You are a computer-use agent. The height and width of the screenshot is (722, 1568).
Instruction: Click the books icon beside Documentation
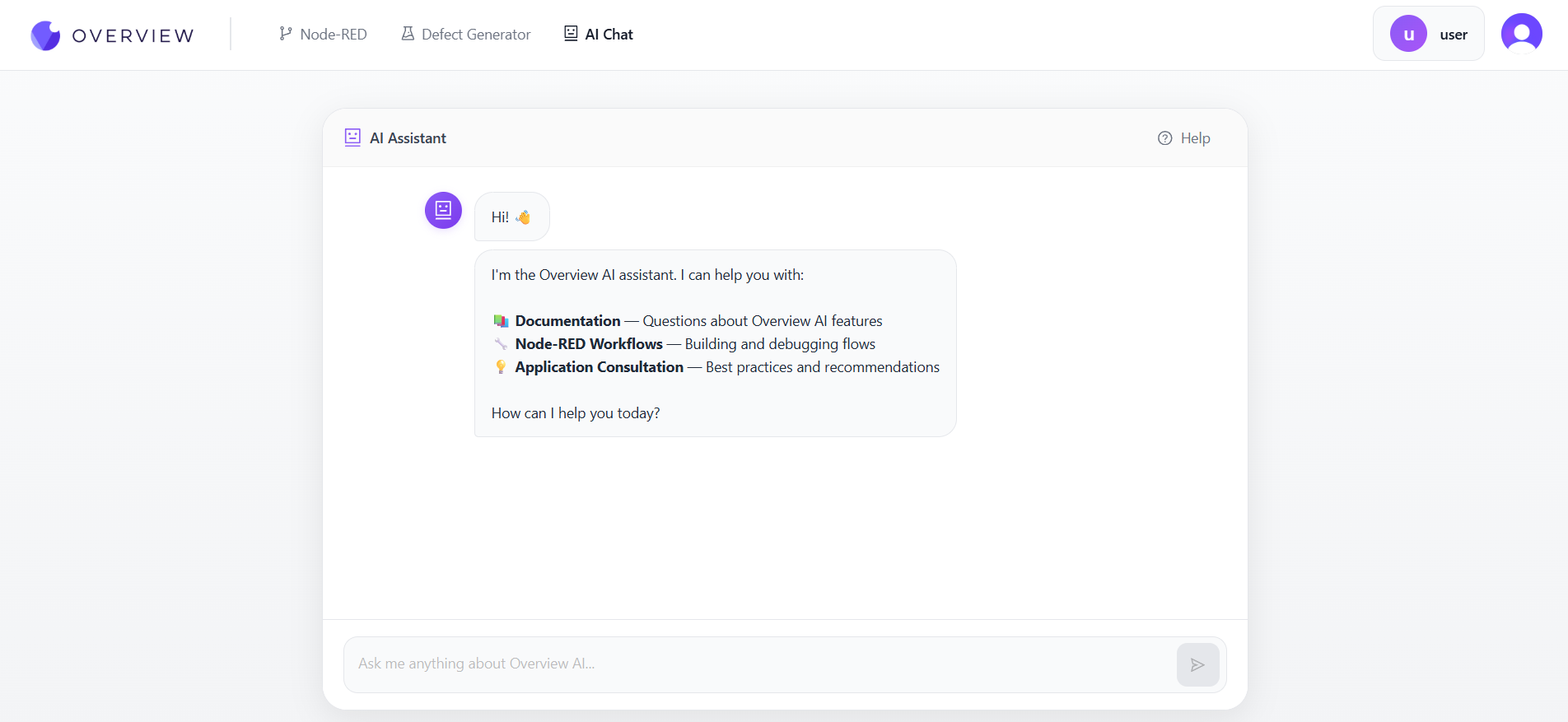point(501,321)
